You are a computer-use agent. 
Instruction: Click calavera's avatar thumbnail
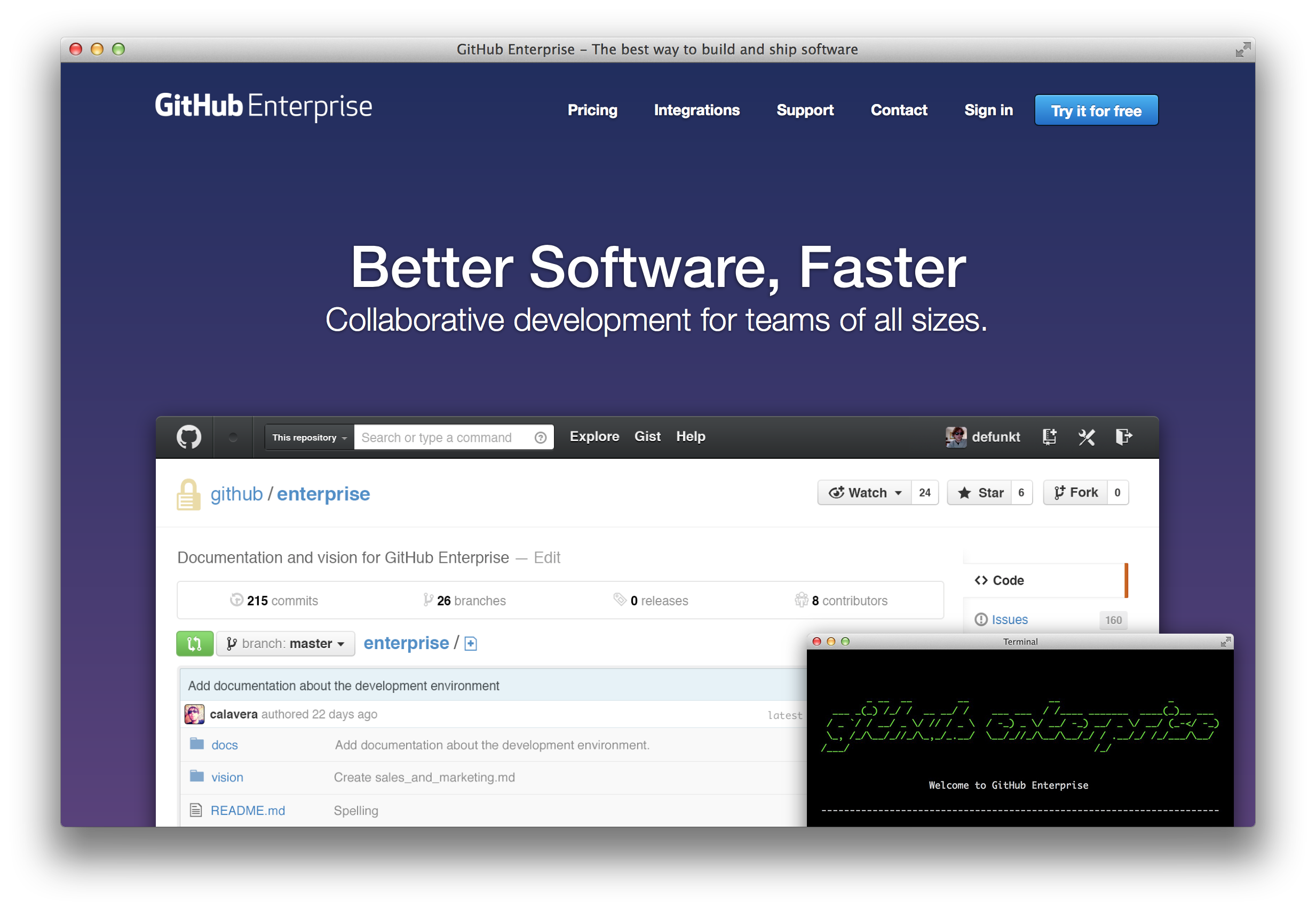pyautogui.click(x=194, y=714)
